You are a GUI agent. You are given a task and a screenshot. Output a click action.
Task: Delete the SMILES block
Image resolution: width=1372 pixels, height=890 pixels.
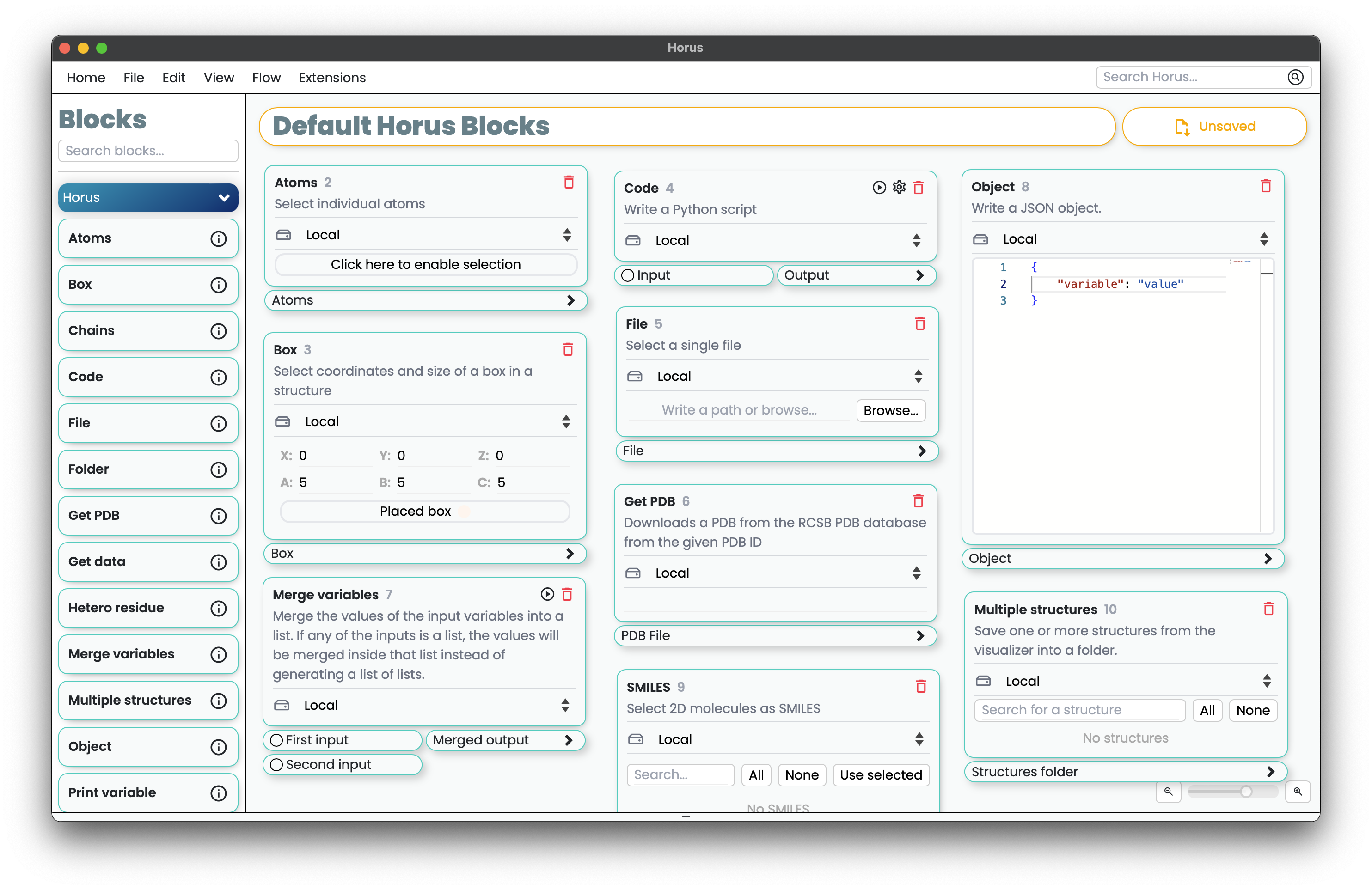point(921,687)
